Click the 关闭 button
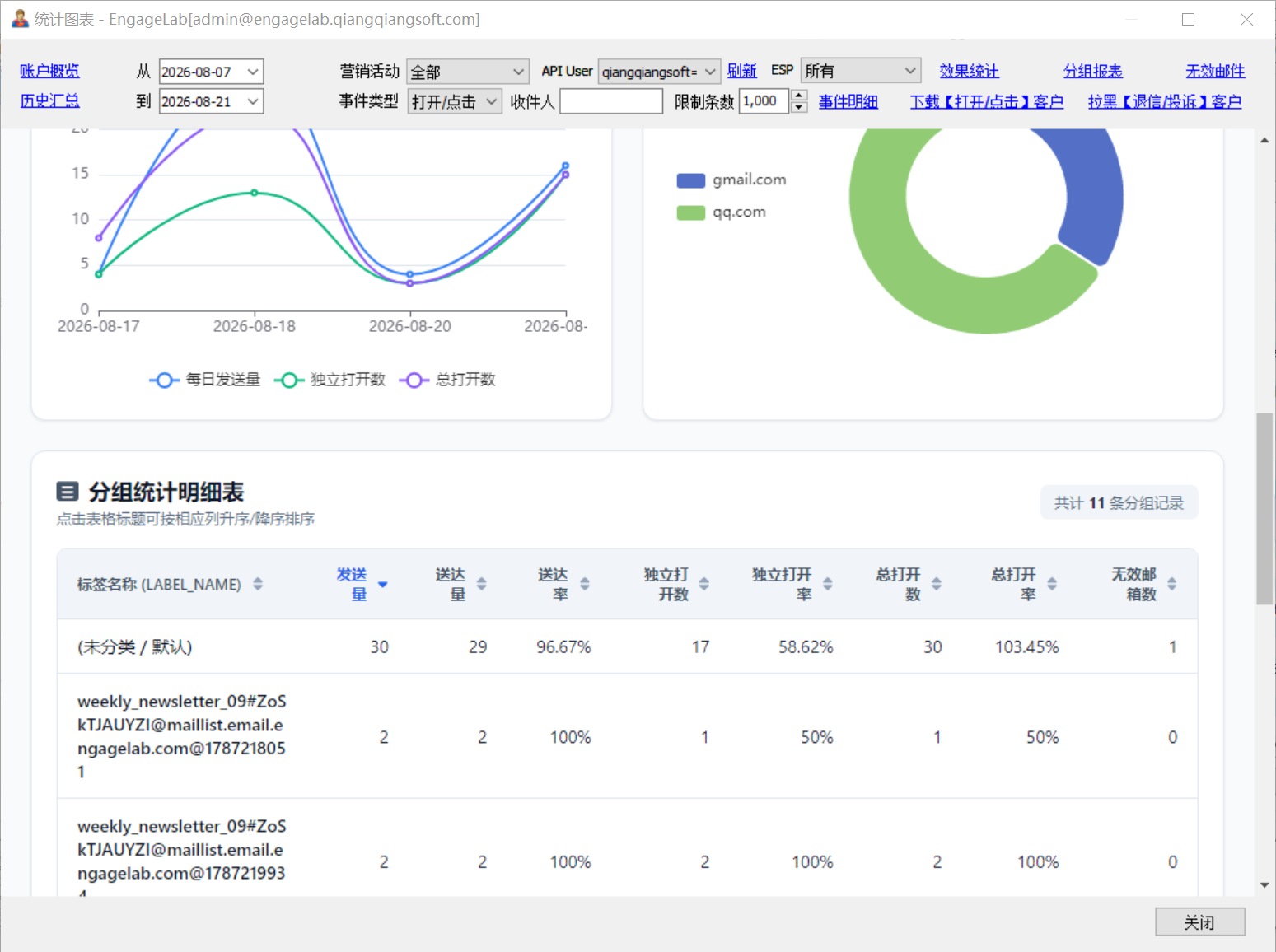 pyautogui.click(x=1199, y=922)
